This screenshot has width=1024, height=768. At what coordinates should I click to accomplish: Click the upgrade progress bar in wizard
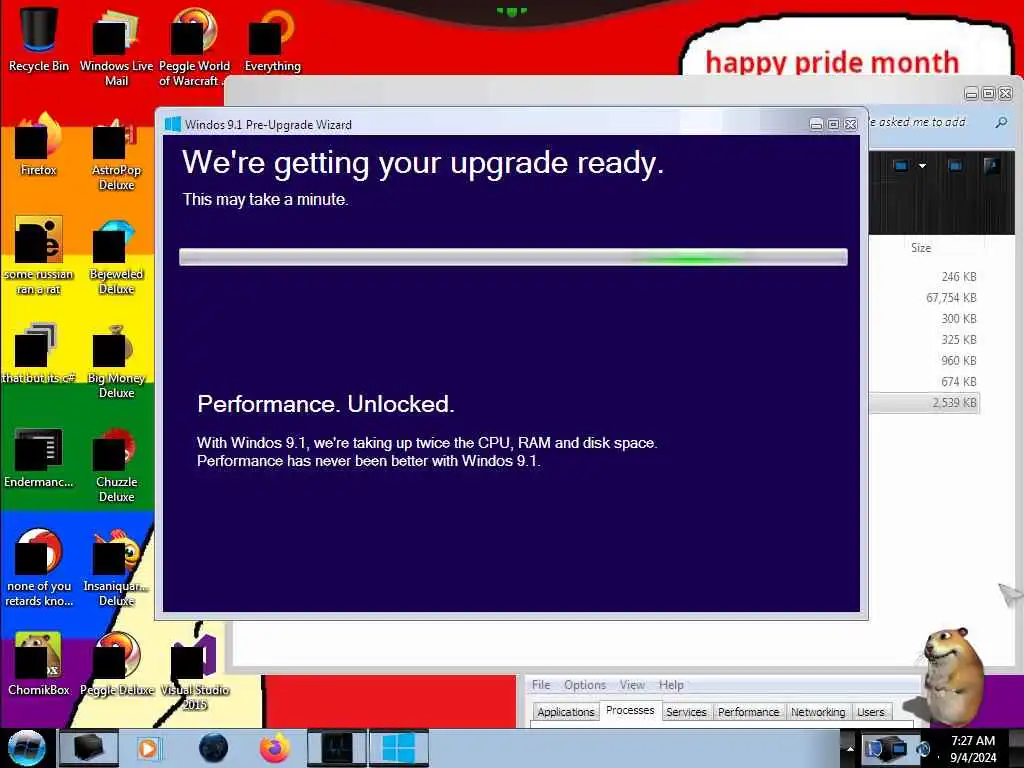513,257
